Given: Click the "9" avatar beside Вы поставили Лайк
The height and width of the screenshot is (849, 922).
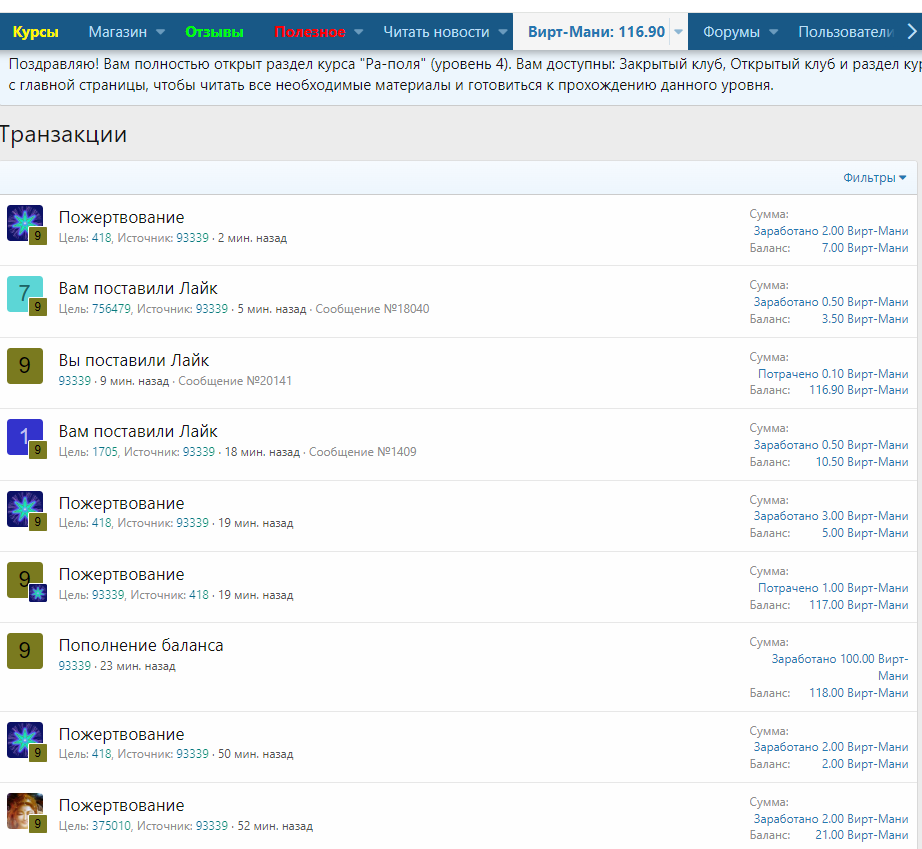Looking at the screenshot, I should 25,365.
